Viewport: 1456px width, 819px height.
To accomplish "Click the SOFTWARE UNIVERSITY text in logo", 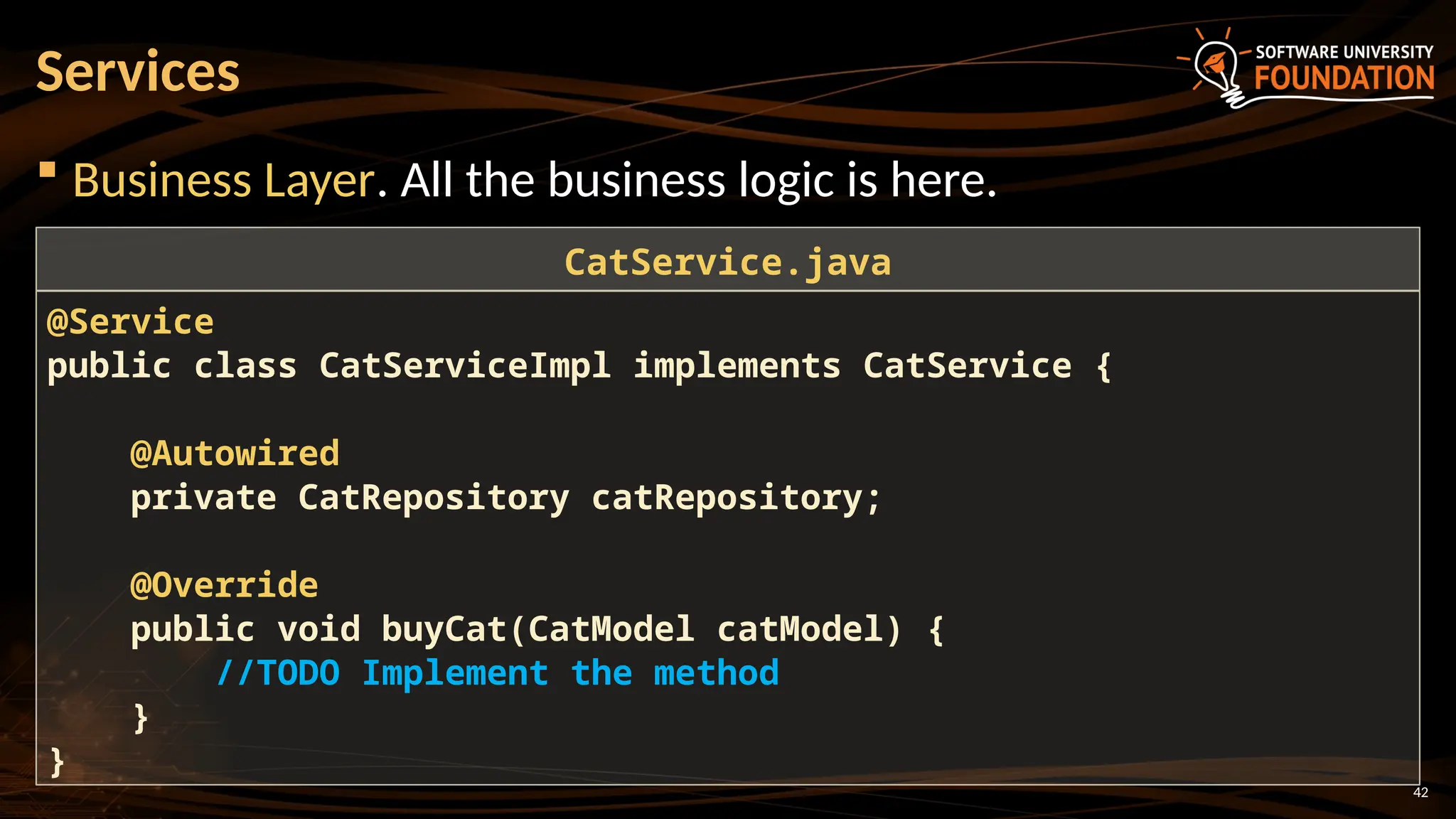I will pos(1344,52).
